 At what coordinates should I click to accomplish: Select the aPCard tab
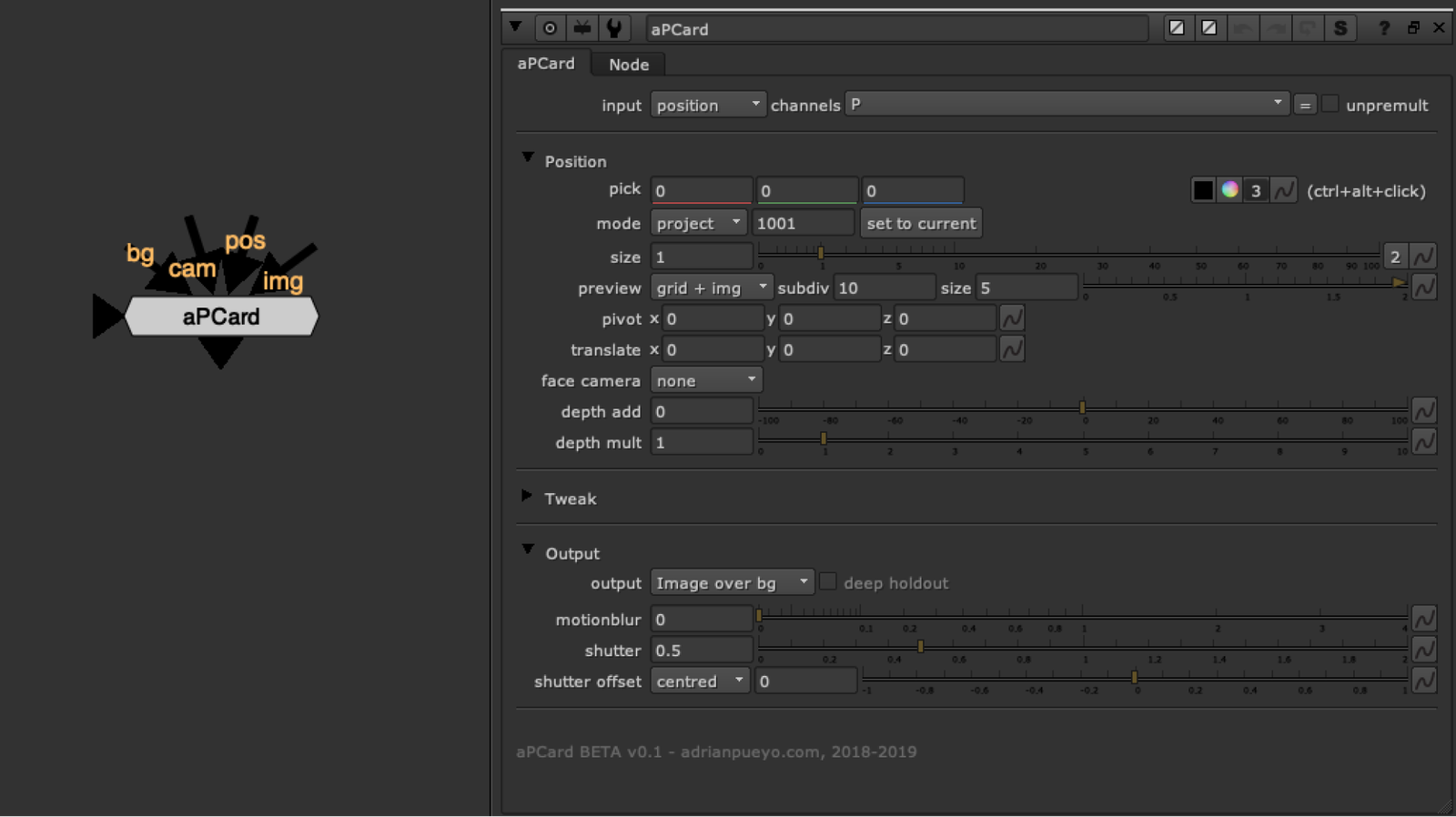pyautogui.click(x=546, y=64)
